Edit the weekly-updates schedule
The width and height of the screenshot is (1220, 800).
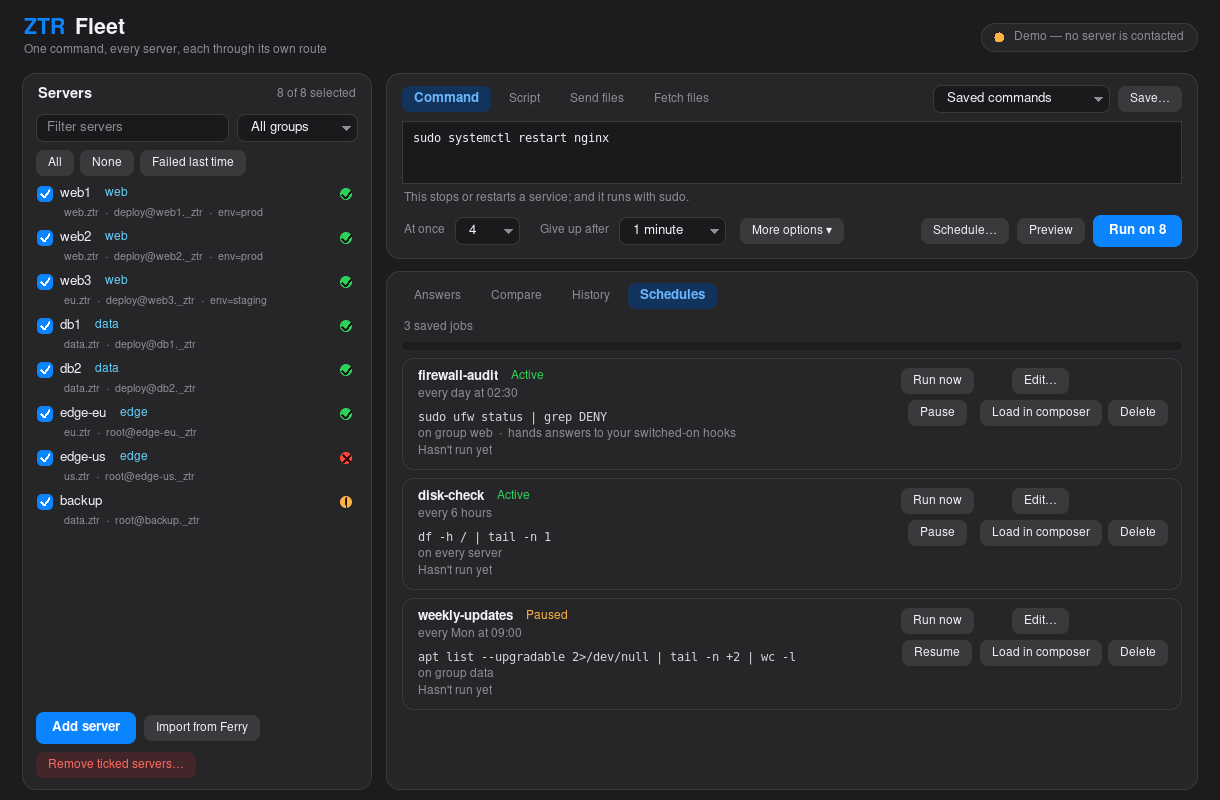pyautogui.click(x=1040, y=621)
